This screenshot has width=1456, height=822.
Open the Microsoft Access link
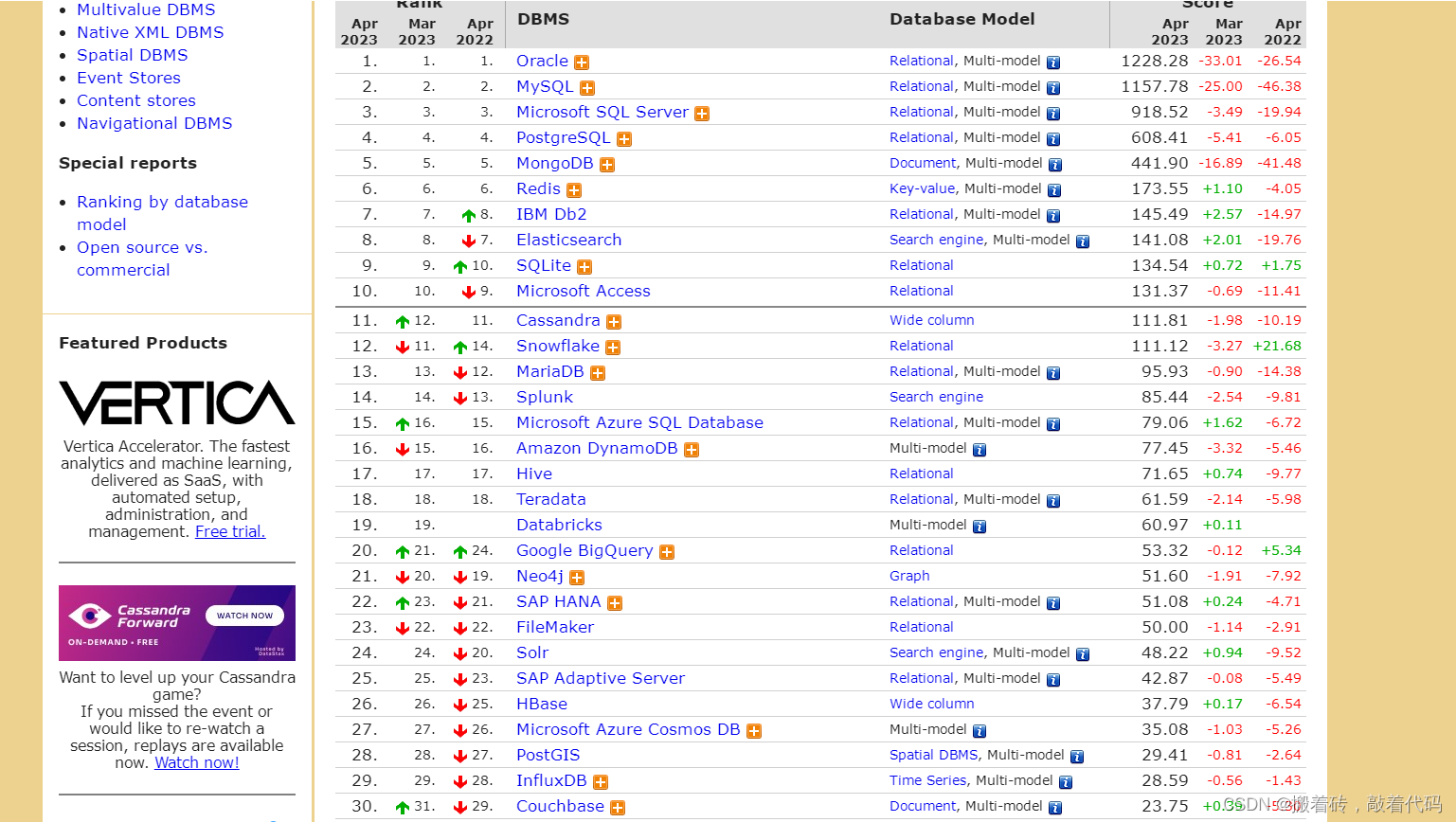point(584,291)
